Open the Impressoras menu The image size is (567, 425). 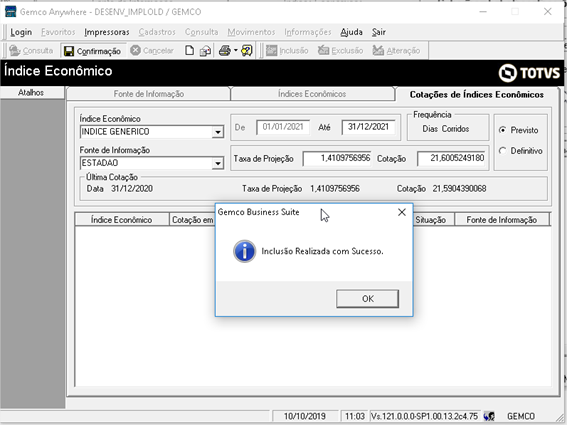107,32
